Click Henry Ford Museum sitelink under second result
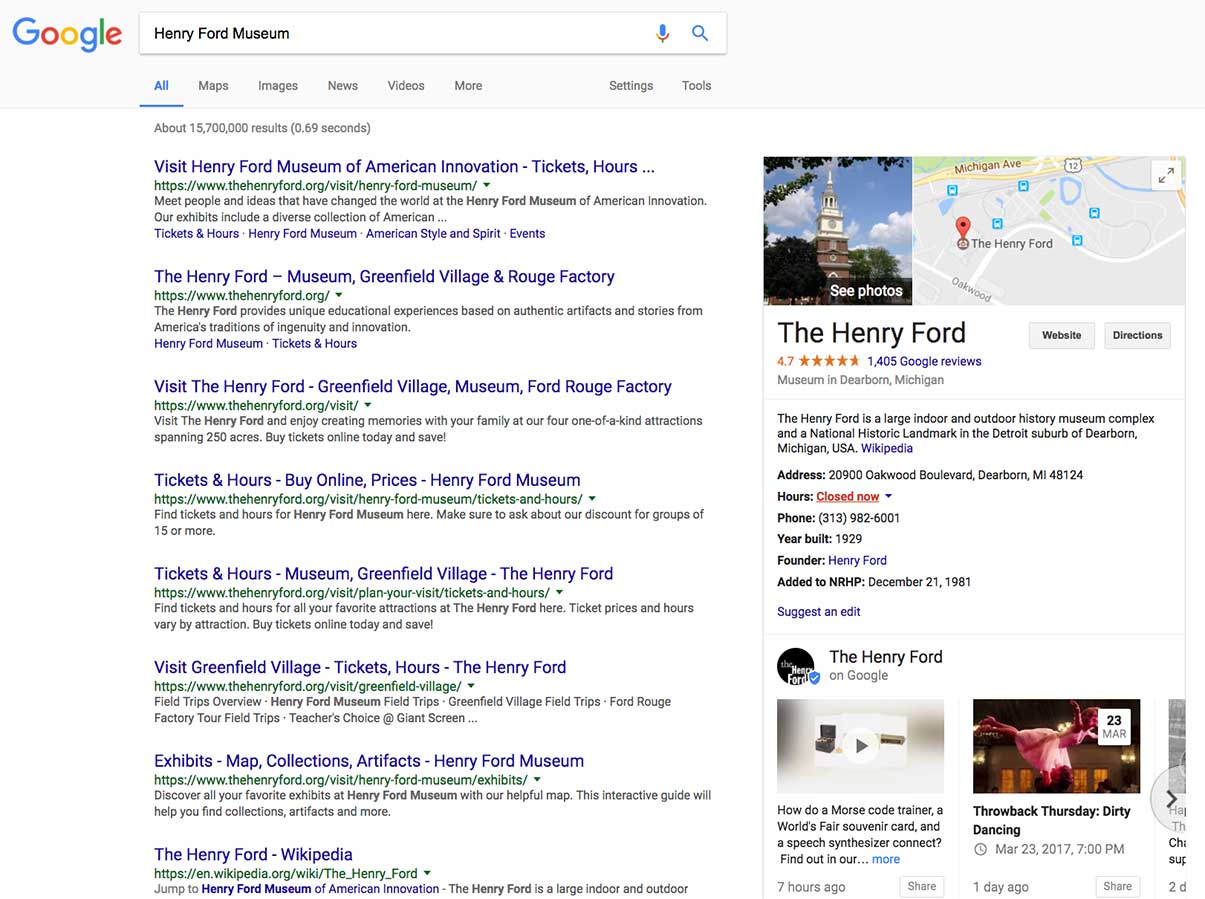This screenshot has height=899, width=1205. pyautogui.click(x=208, y=344)
